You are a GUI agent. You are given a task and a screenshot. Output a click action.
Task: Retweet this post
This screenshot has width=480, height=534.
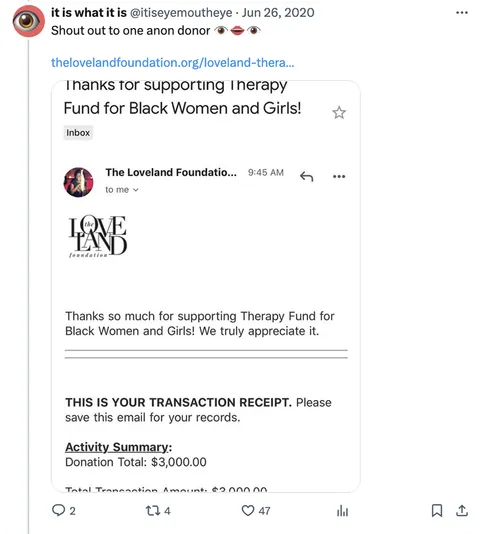point(153,511)
